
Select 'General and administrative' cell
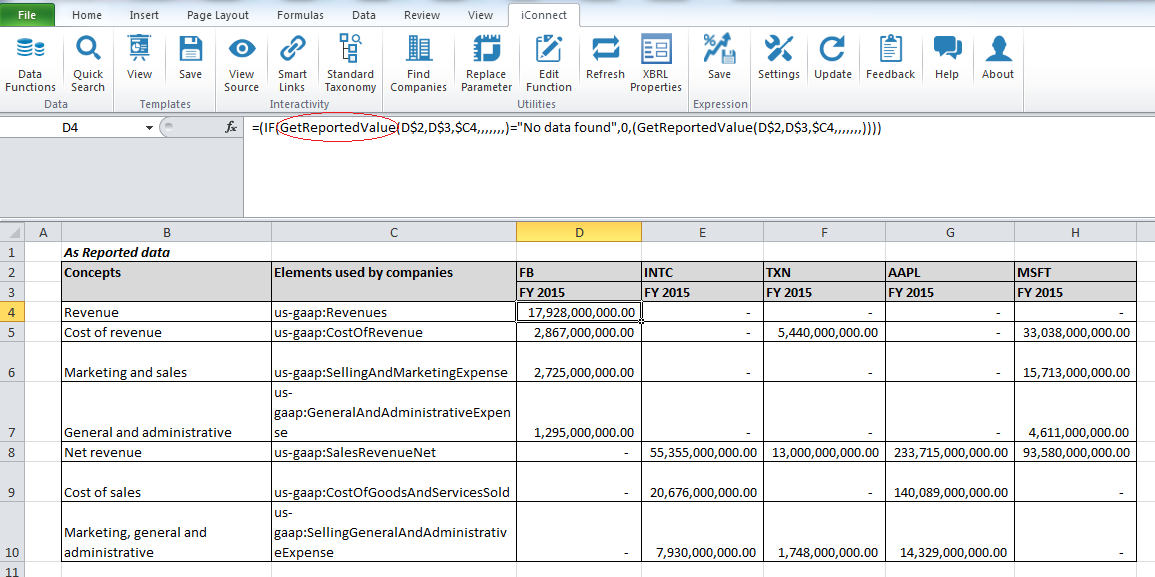click(166, 411)
